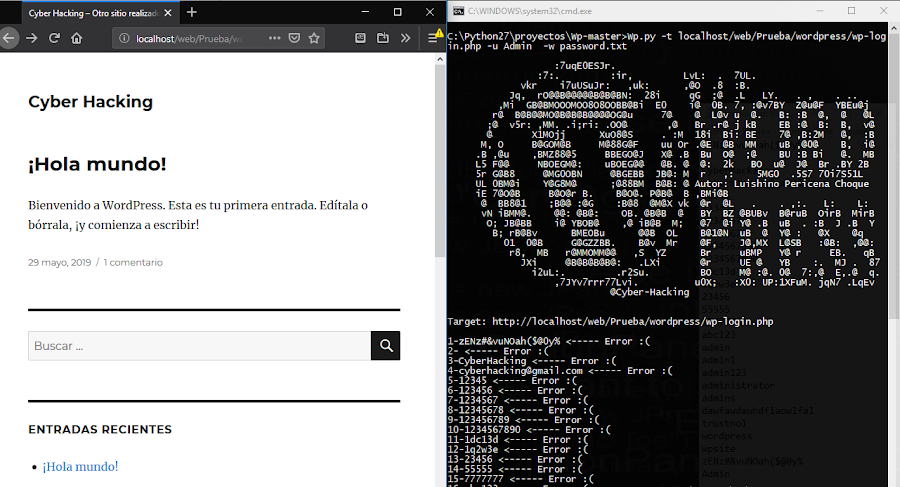Go back in Firefox browser
900x487 pixels.
pos(8,38)
